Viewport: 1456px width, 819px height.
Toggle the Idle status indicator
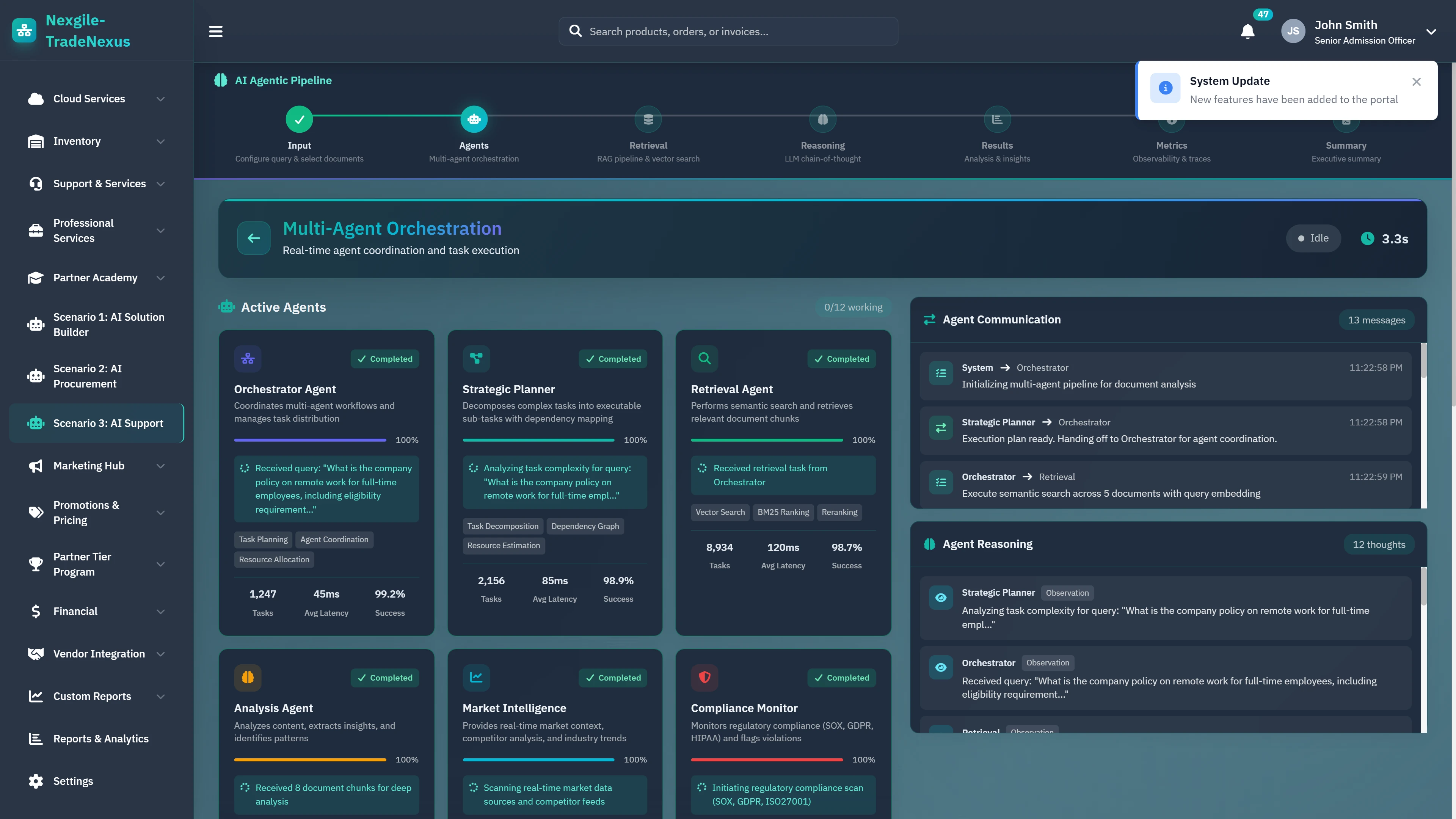(x=1313, y=238)
